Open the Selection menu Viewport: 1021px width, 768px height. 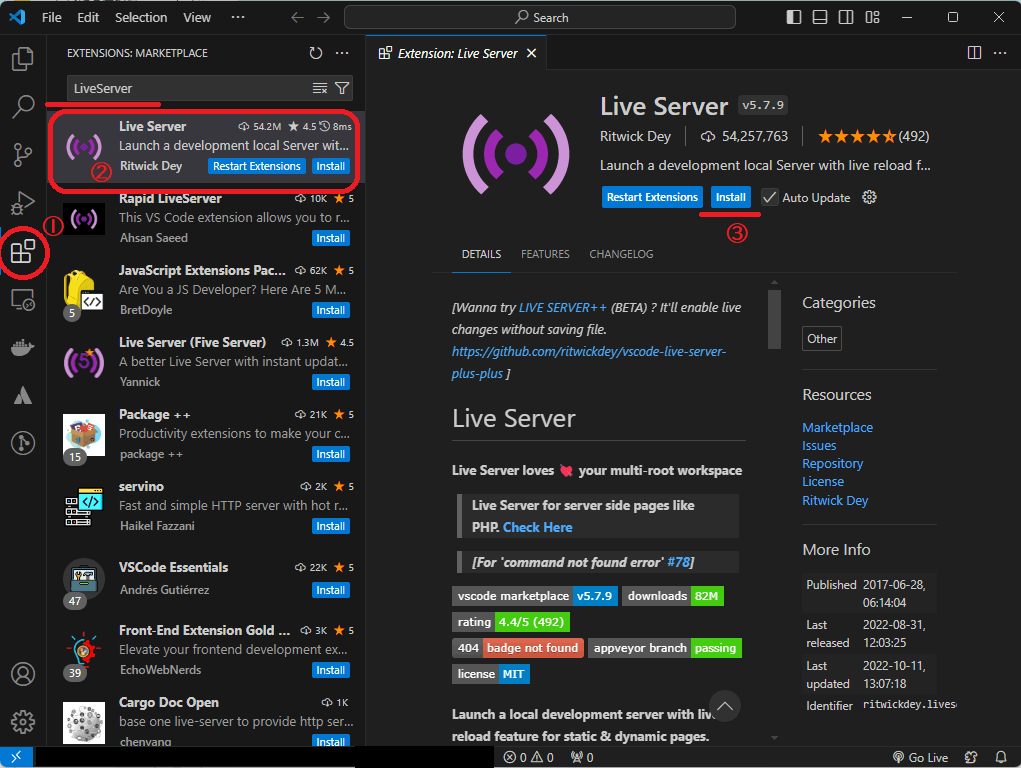click(x=141, y=18)
